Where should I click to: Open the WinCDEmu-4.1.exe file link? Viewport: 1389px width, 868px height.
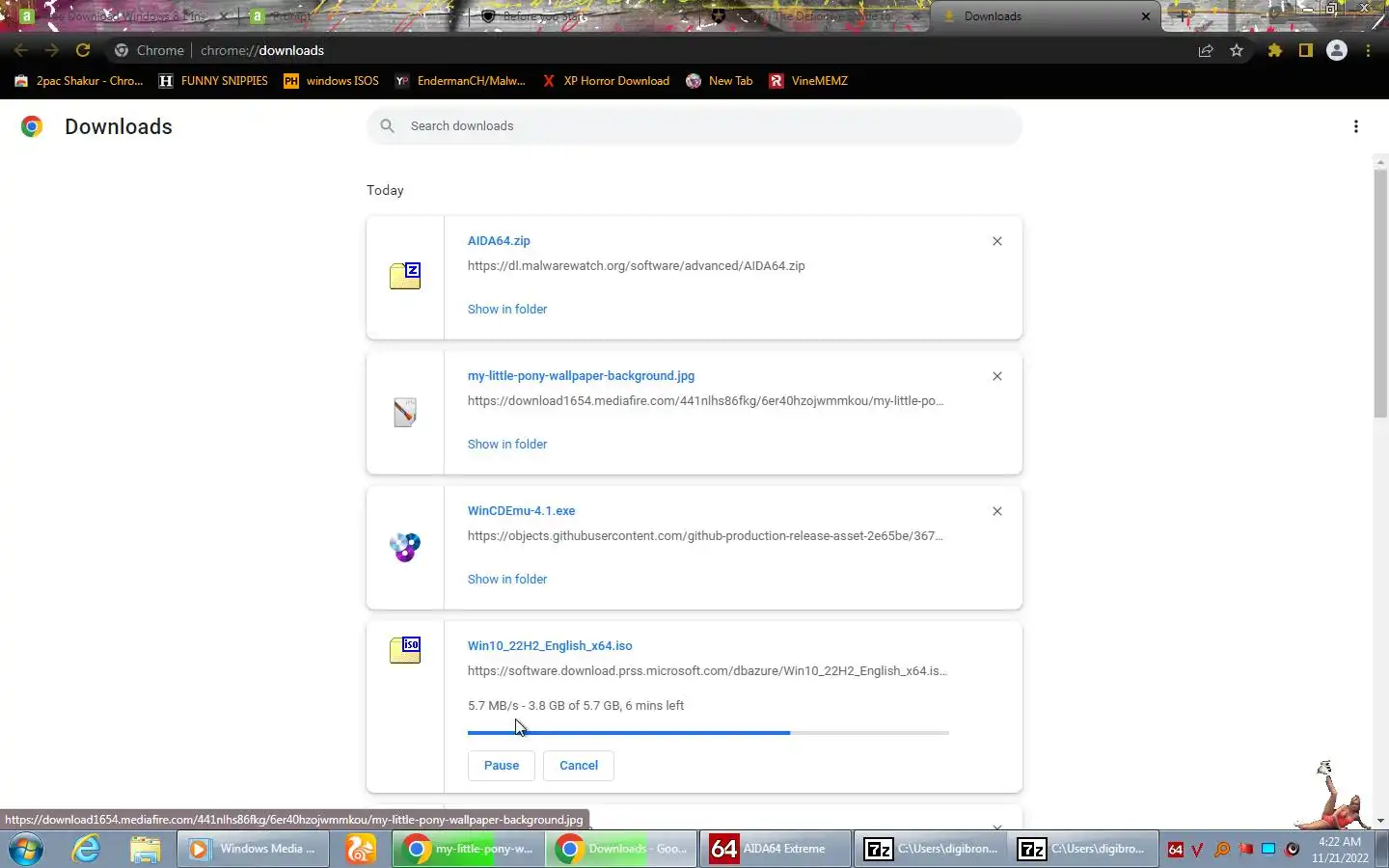pos(521,511)
